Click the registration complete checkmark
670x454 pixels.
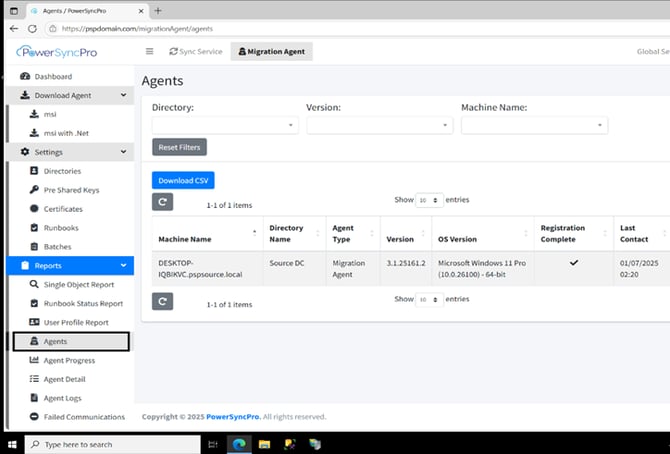pyautogui.click(x=574, y=262)
